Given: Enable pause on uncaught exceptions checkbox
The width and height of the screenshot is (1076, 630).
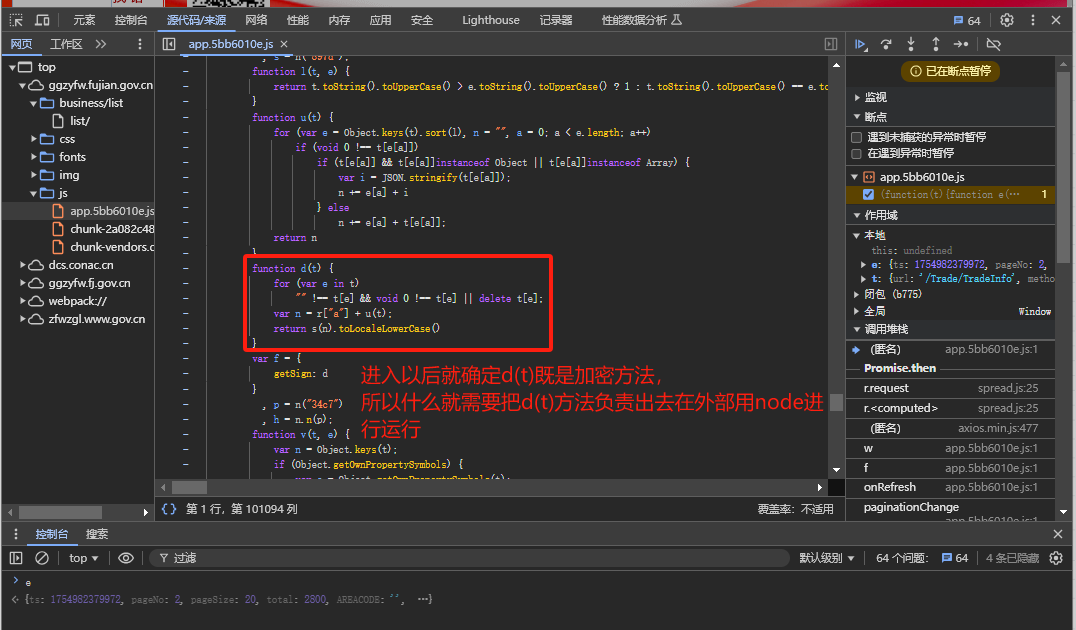Looking at the screenshot, I should click(856, 137).
